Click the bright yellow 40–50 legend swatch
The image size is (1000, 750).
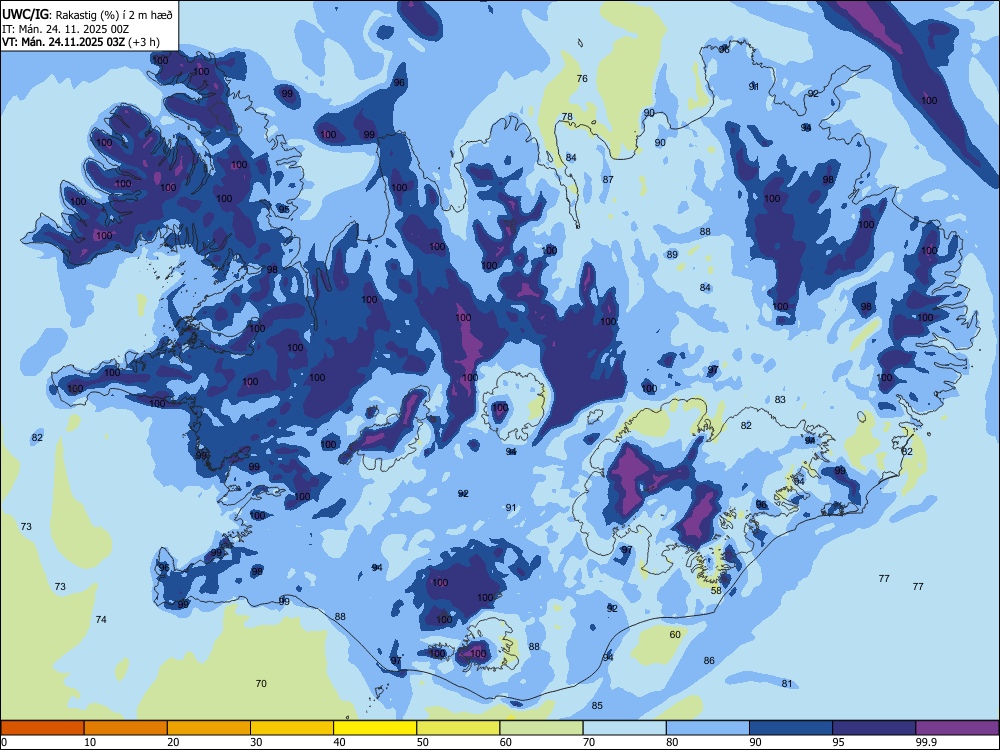click(x=375, y=728)
